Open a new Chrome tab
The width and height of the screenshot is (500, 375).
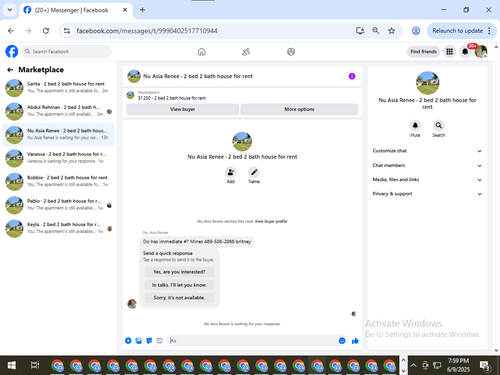(x=142, y=10)
